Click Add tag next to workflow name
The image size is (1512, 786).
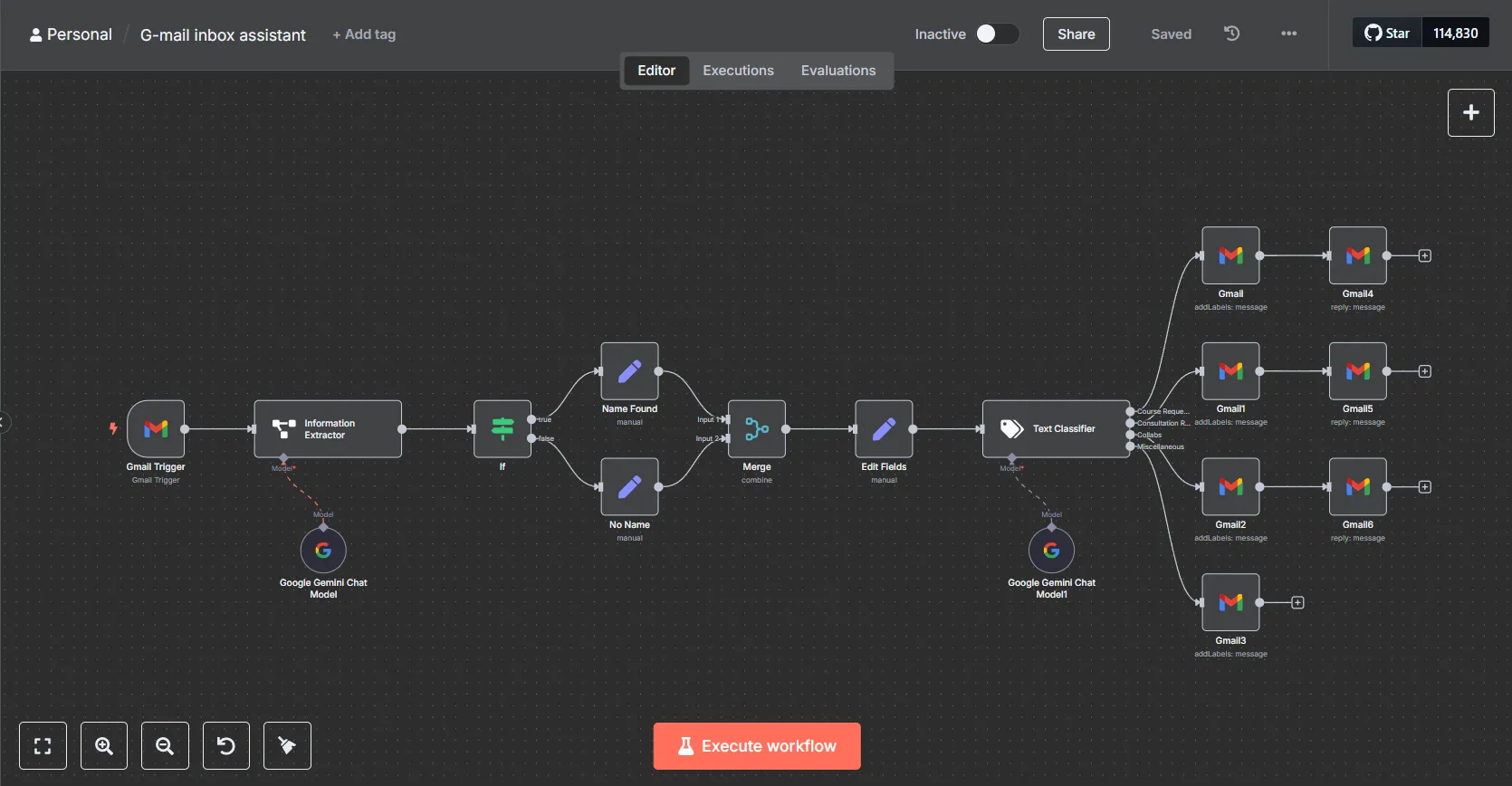coord(364,34)
